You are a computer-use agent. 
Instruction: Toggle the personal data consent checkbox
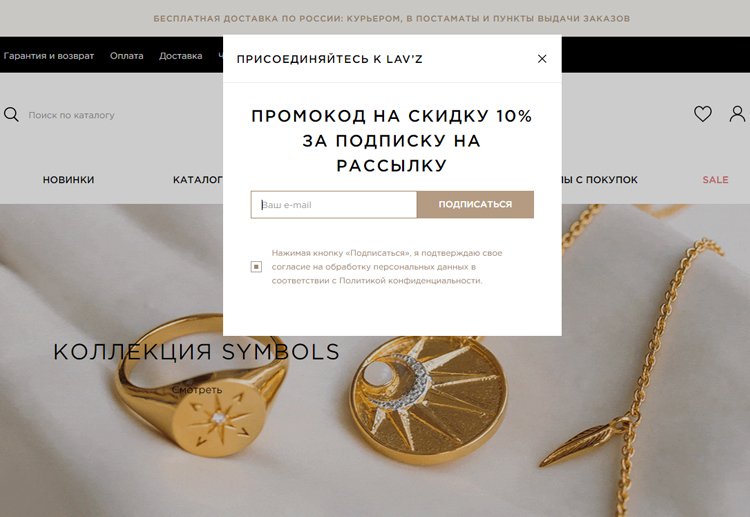point(256,267)
